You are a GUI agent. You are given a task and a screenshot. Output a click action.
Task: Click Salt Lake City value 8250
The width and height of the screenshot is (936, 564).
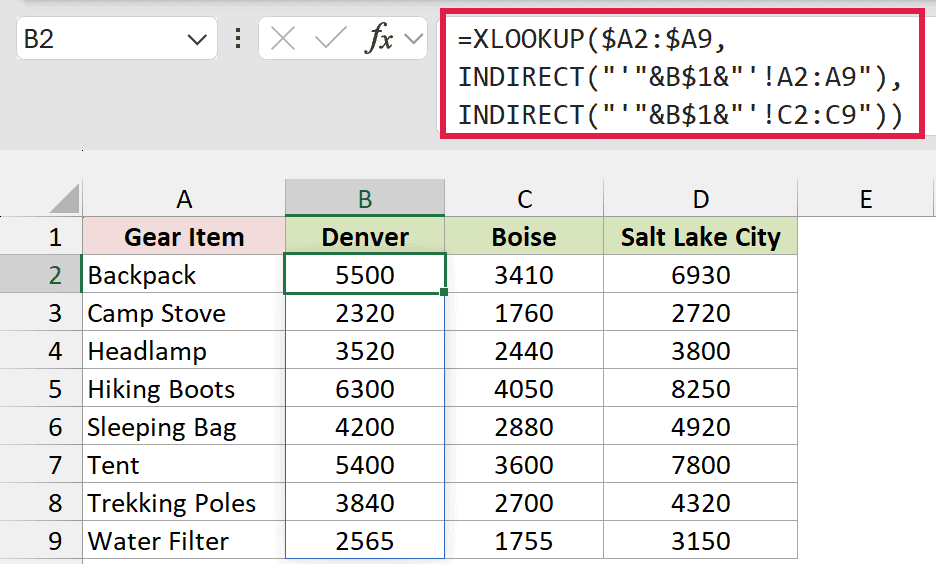[700, 389]
